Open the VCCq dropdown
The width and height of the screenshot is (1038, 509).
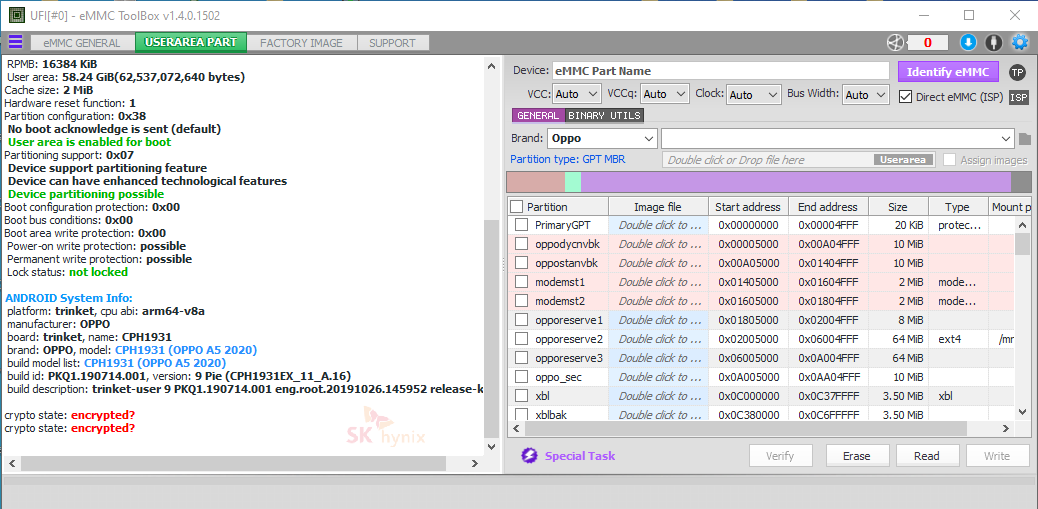click(x=665, y=95)
